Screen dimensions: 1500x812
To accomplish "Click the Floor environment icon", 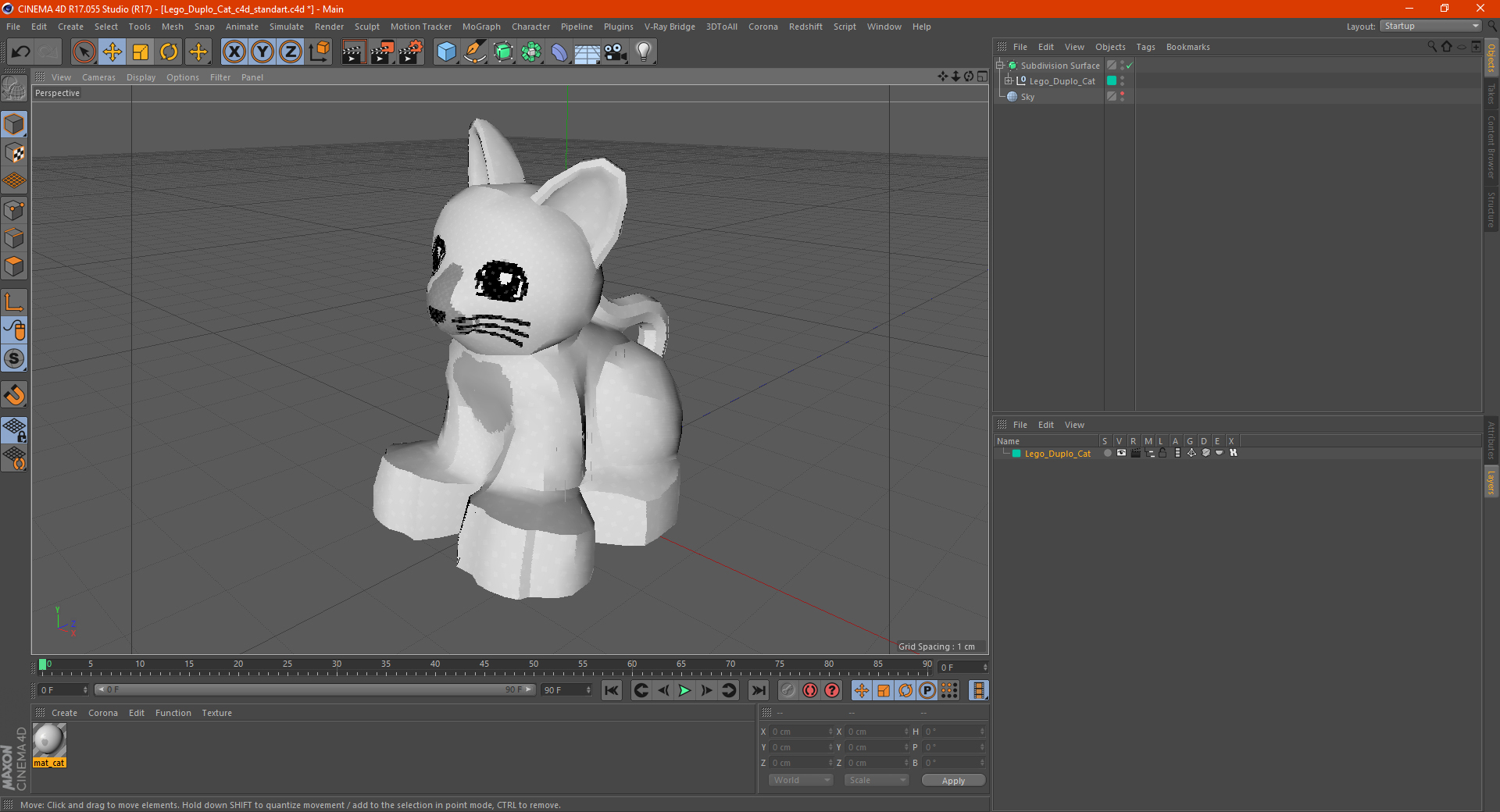I will click(587, 52).
